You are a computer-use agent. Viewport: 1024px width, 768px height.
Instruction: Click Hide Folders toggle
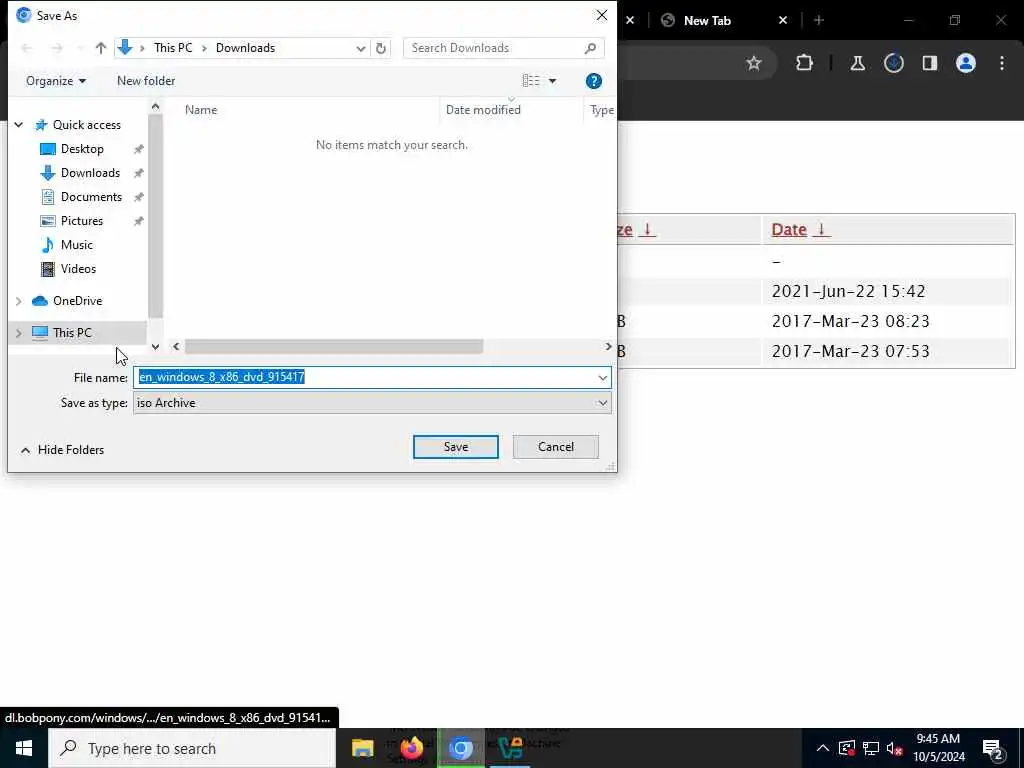[x=63, y=450]
